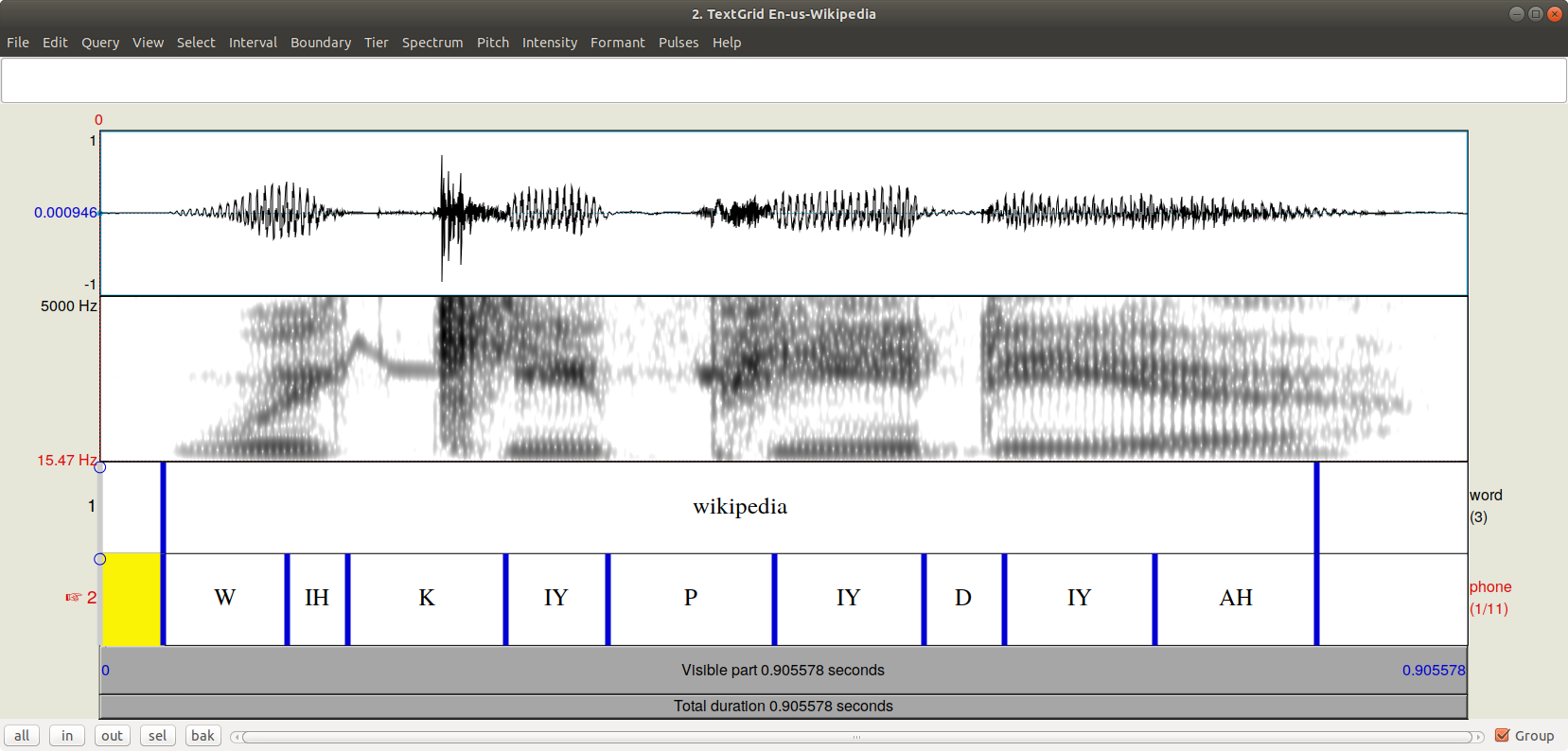Viewport: 1568px width, 751px height.
Task: Select the yellow highlighted phone interval
Action: pyautogui.click(x=132, y=599)
